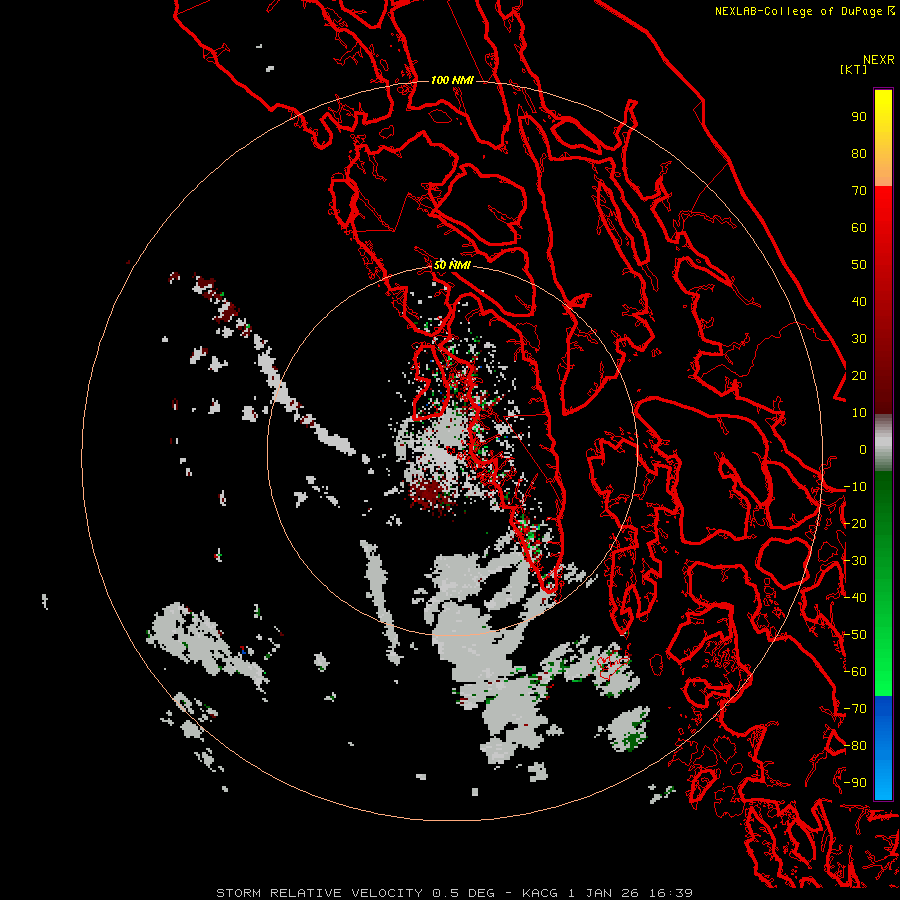Click the '16:39' timestamp in the bottom caption

pyautogui.click(x=670, y=893)
